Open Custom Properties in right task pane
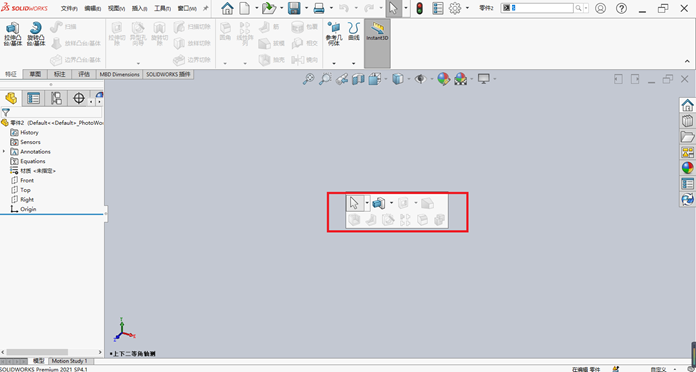The width and height of the screenshot is (696, 372). click(688, 183)
